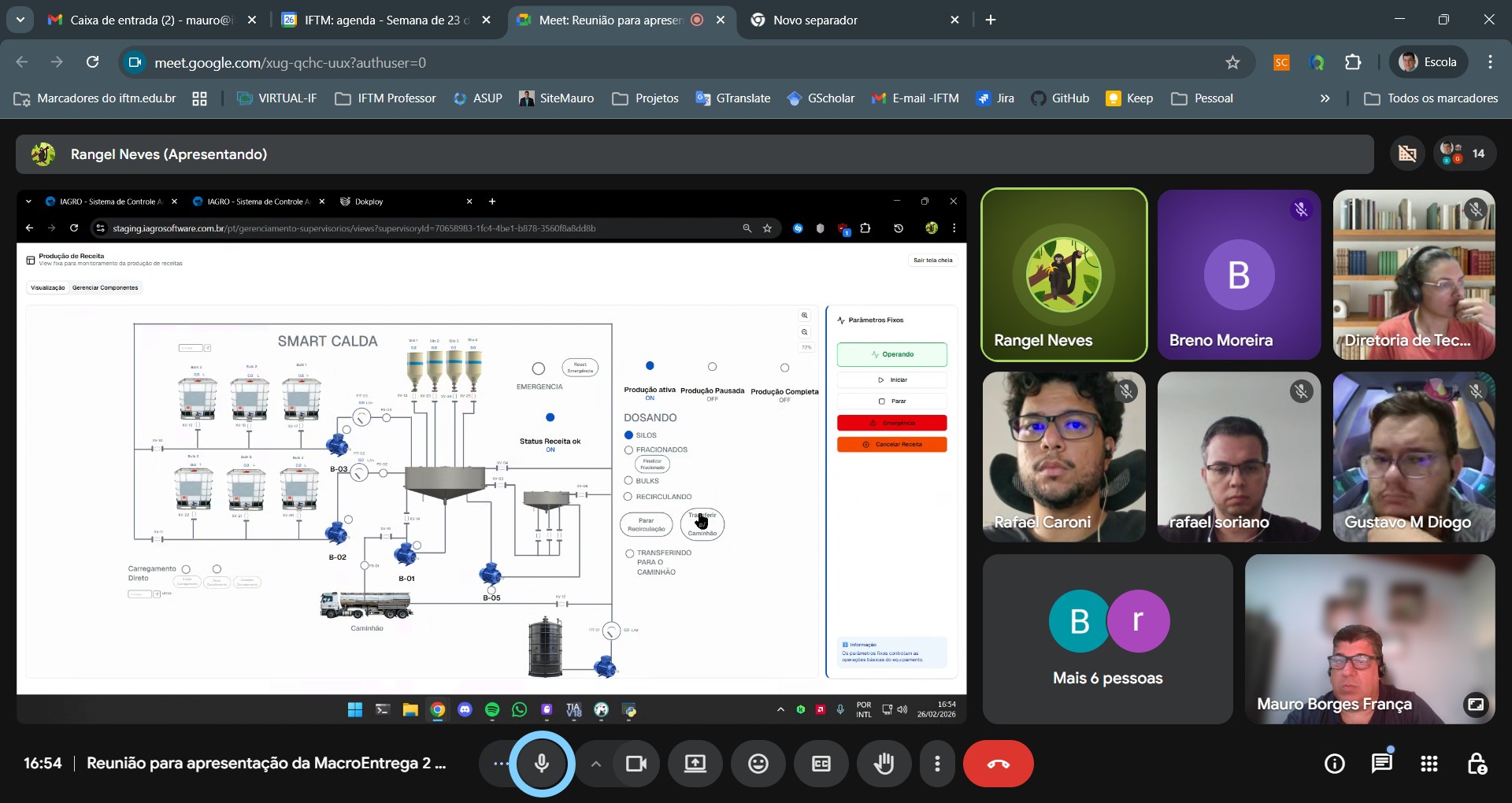Show the 14 participants list

point(1465,154)
